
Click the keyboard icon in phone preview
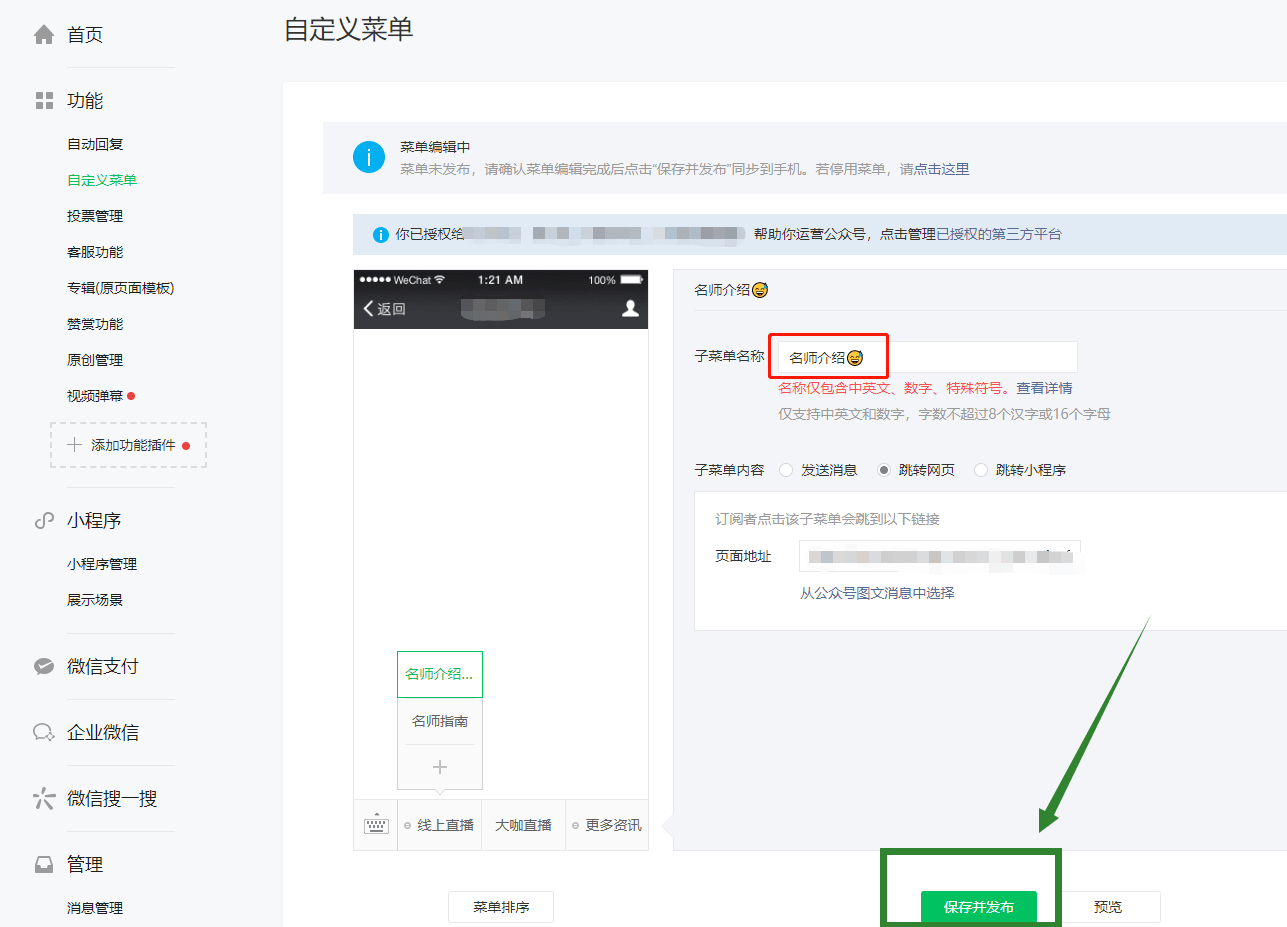(x=376, y=825)
